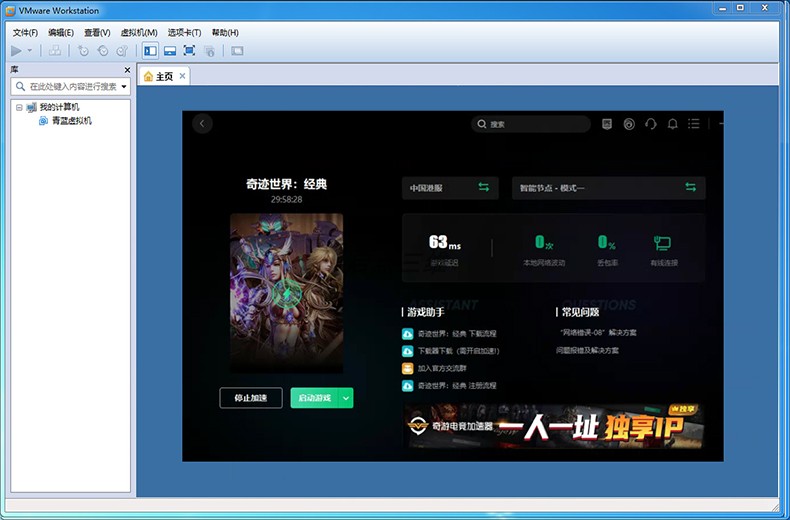
Task: Open the power options arrow beside play icon
Action: (x=30, y=50)
